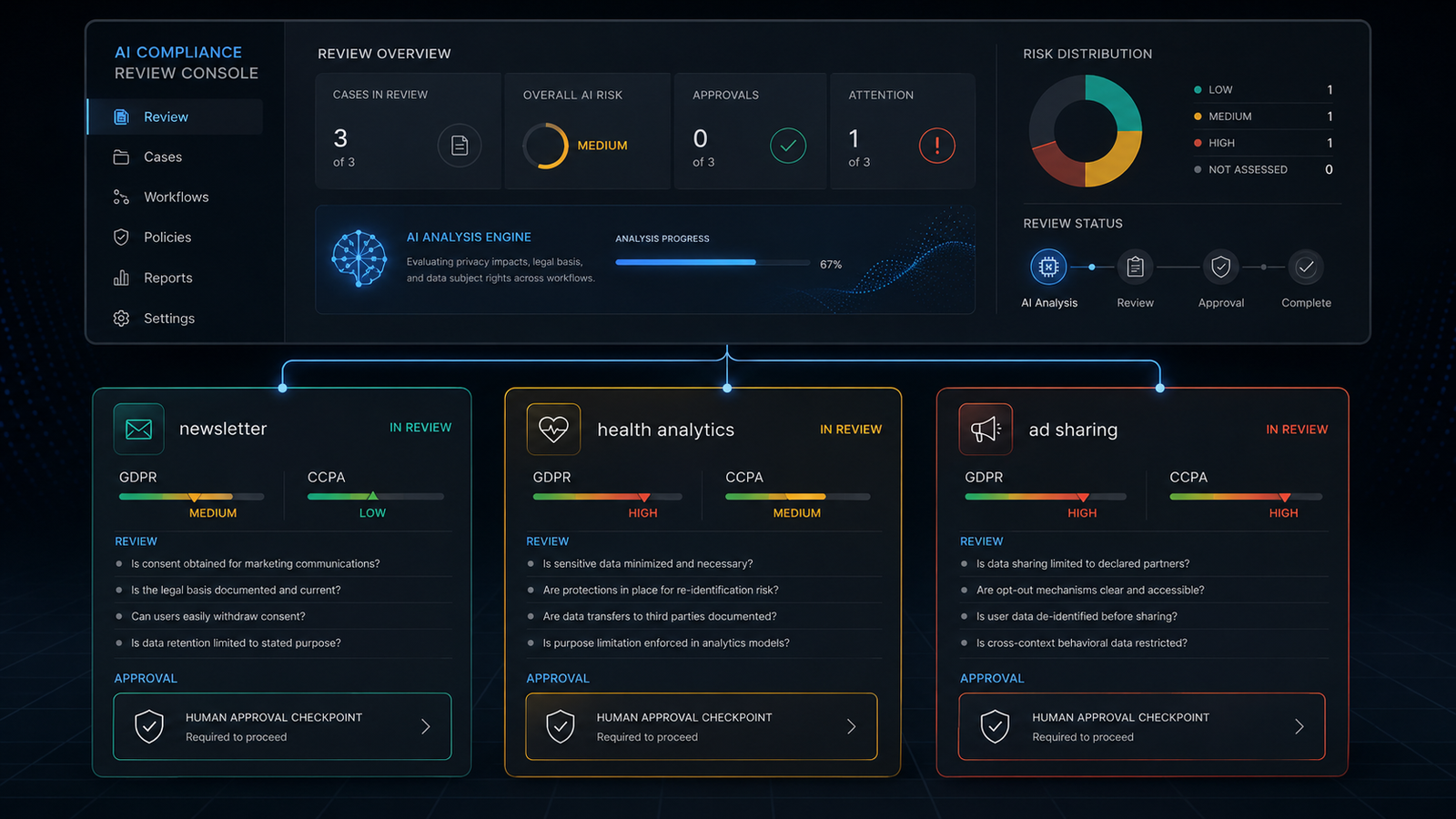Click the ad sharing In Review status
This screenshot has width=1456, height=819.
point(1297,430)
